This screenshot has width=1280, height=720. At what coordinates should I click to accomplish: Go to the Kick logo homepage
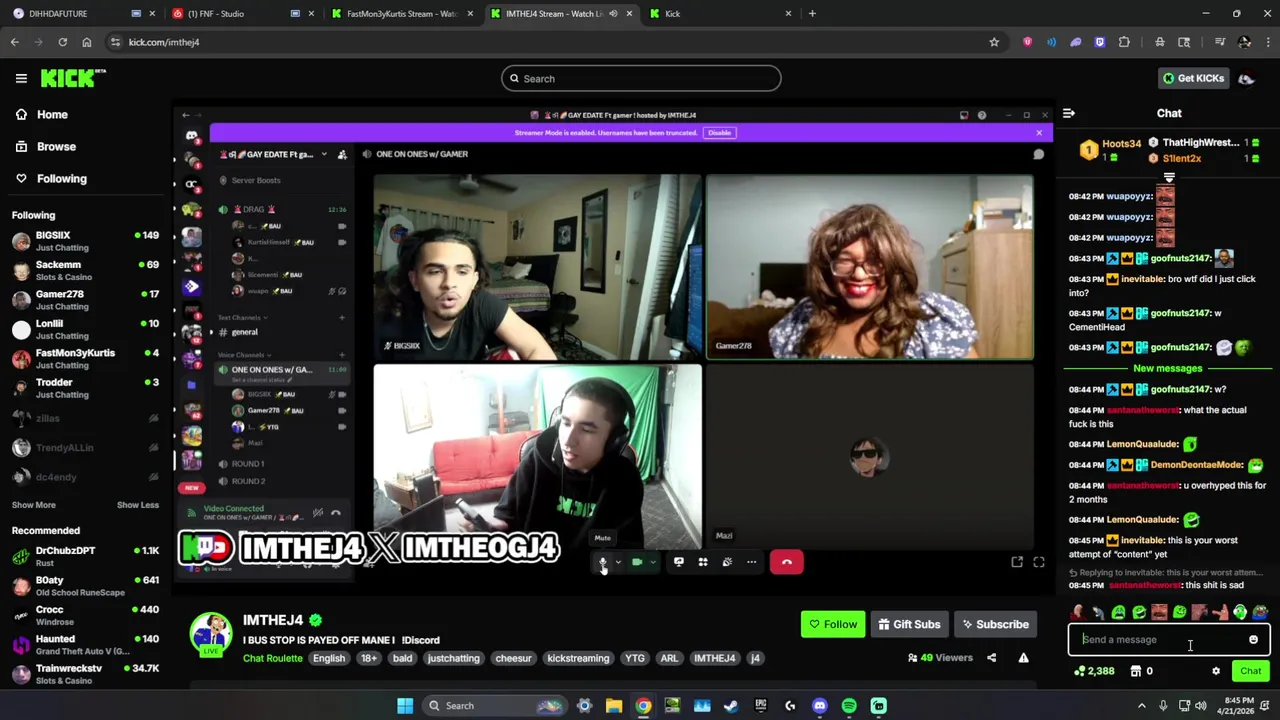click(x=73, y=78)
